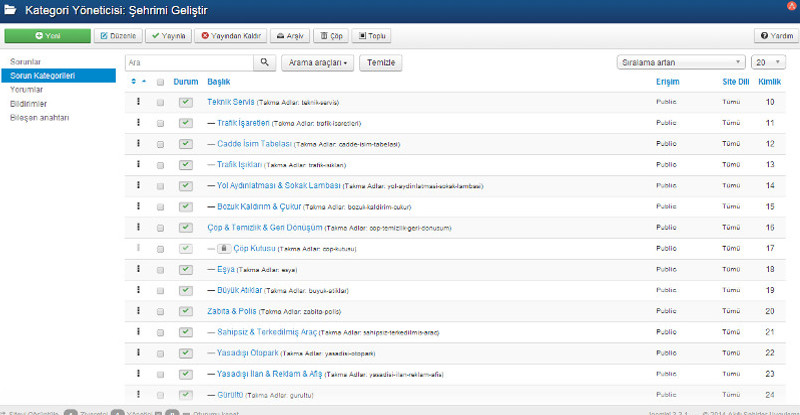The width and height of the screenshot is (800, 415).
Task: Open the Sahipsiz & Terkedilmiş Araç link
Action: [267, 332]
